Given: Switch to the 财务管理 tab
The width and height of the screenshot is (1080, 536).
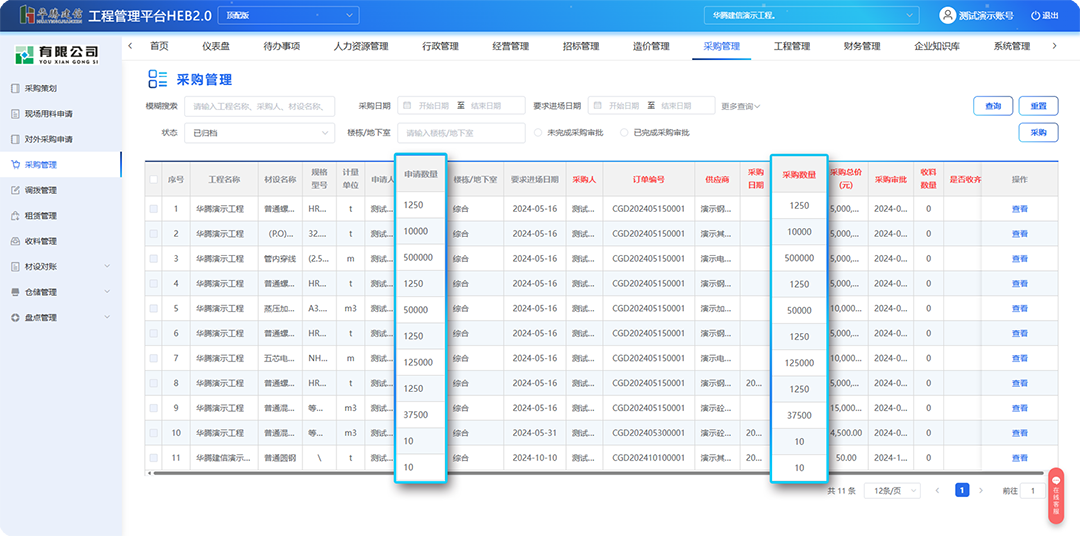Looking at the screenshot, I should (x=862, y=46).
